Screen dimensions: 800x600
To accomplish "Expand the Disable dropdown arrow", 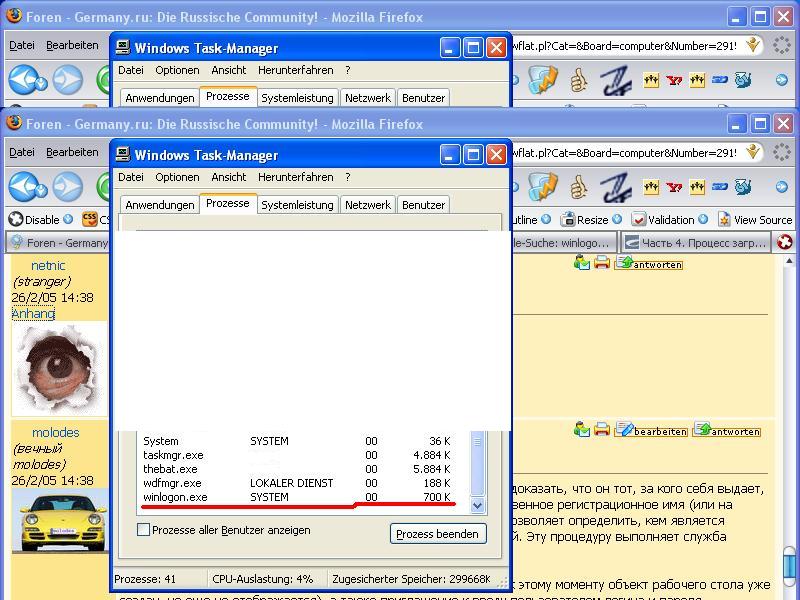I will click(68, 220).
